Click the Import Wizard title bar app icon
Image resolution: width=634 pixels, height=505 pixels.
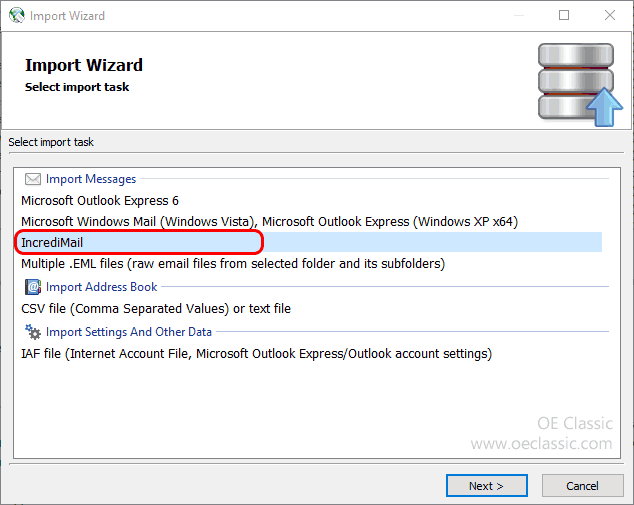17,15
